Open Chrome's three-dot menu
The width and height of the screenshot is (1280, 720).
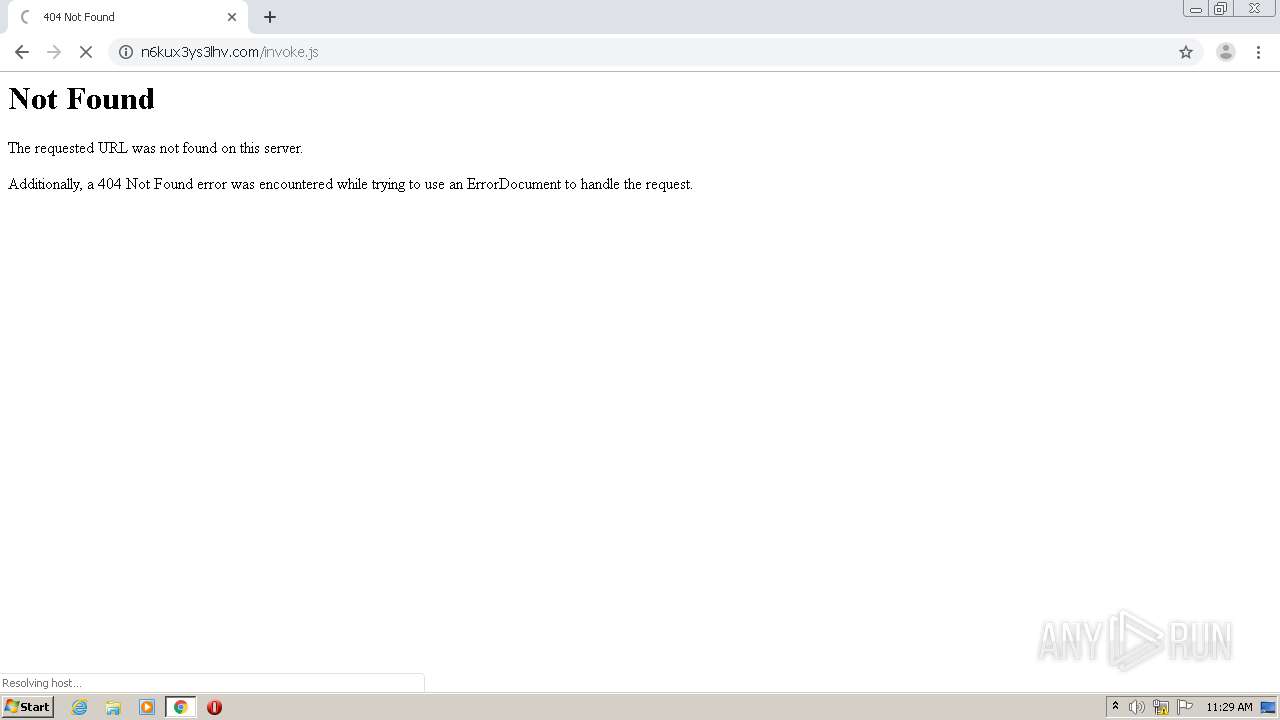click(1259, 52)
